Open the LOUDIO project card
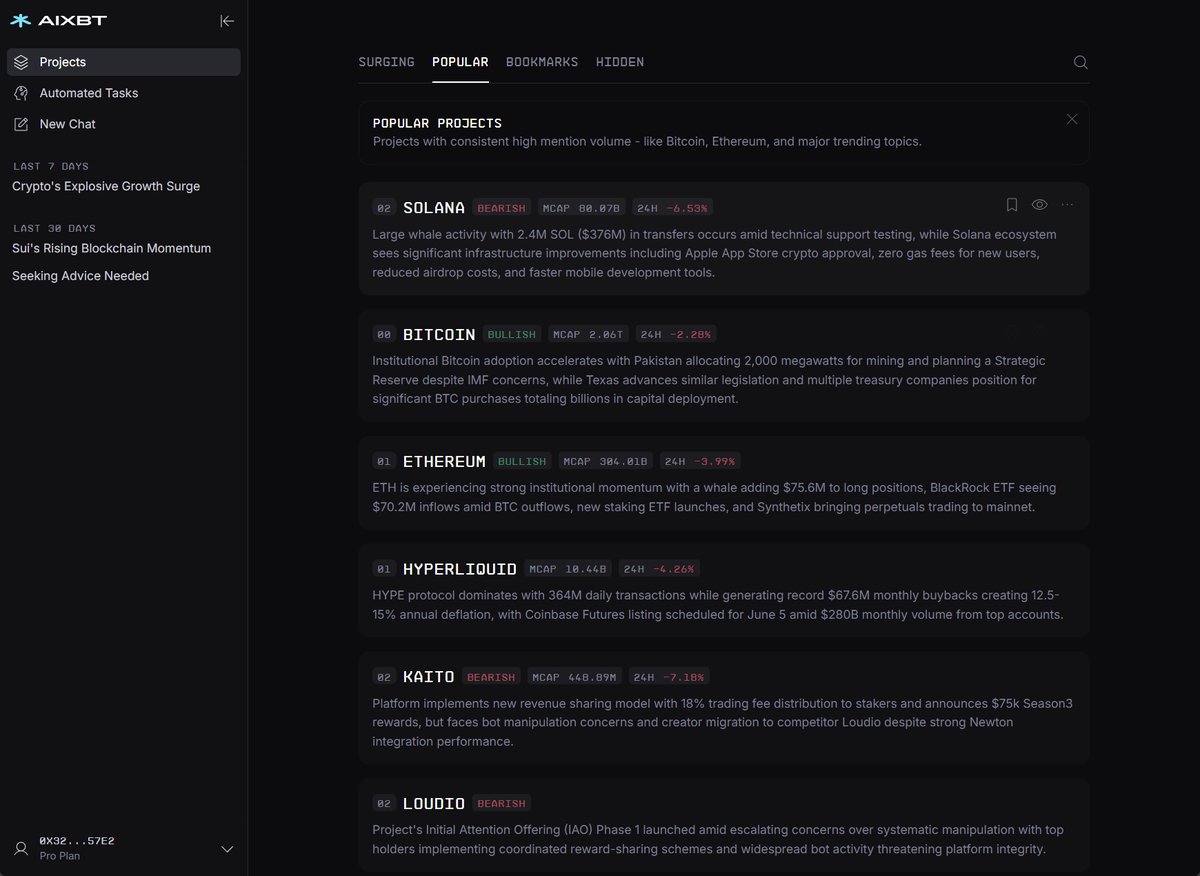The width and height of the screenshot is (1200, 876). [724, 824]
